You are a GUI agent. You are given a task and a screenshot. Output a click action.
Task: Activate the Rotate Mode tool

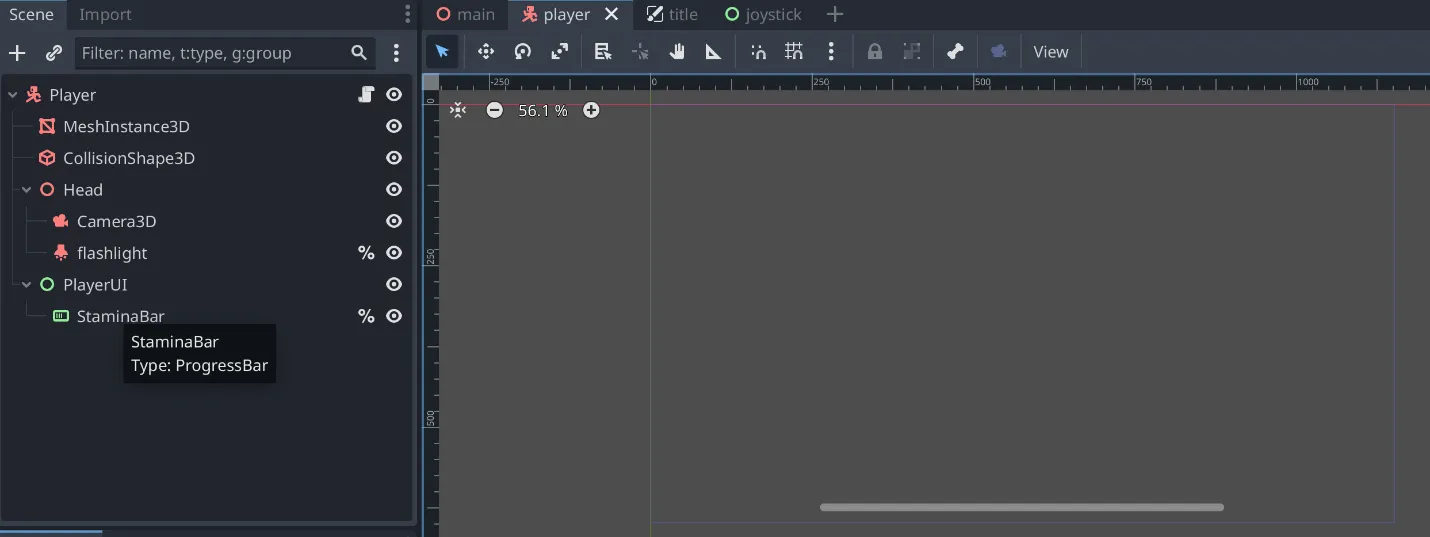[523, 52]
